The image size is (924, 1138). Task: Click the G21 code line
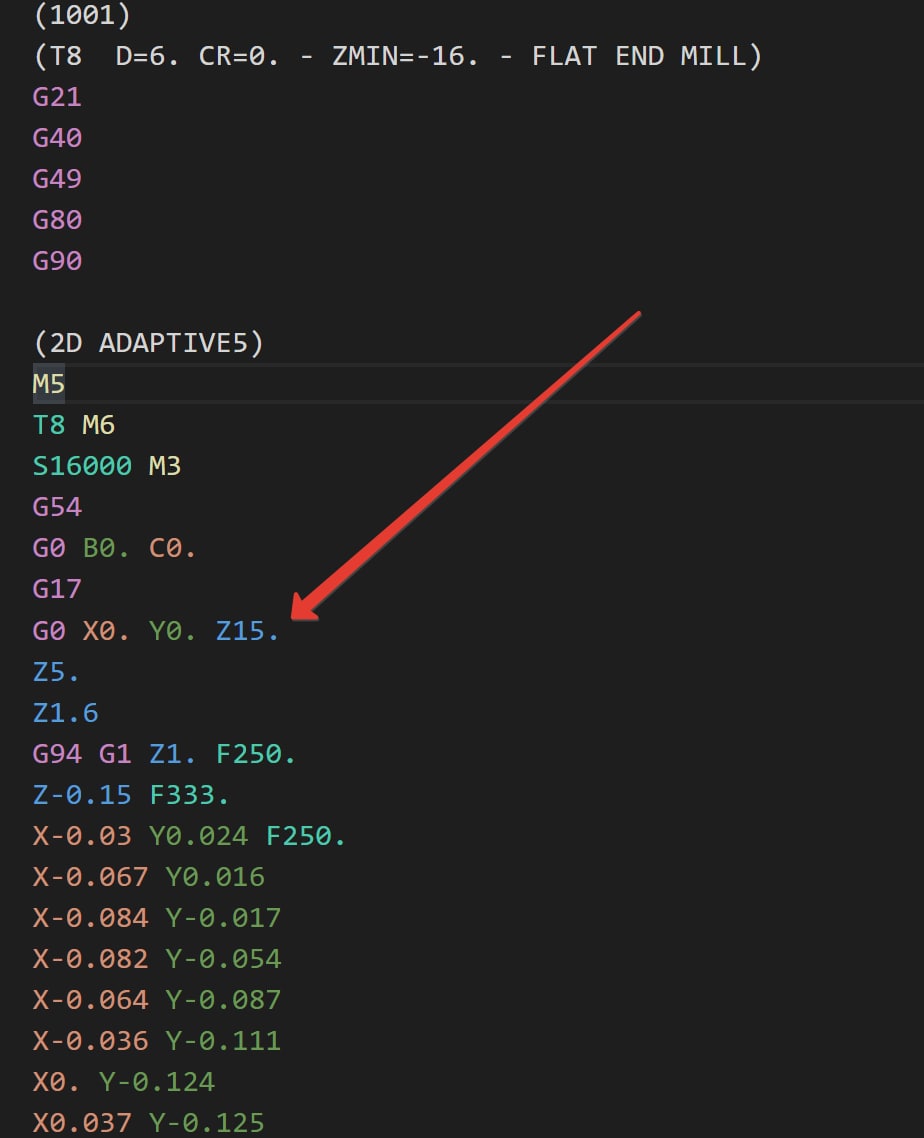57,97
